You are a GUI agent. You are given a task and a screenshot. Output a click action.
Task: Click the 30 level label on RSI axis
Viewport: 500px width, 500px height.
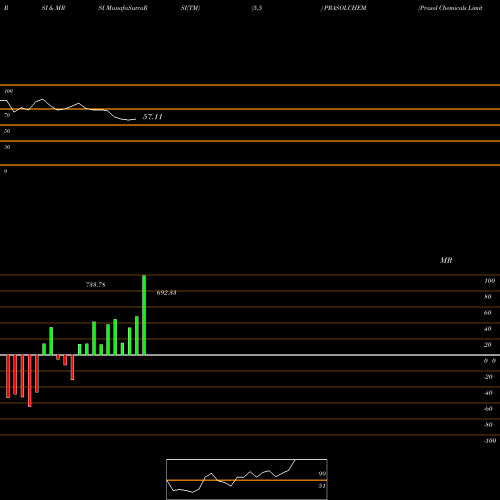(7, 147)
